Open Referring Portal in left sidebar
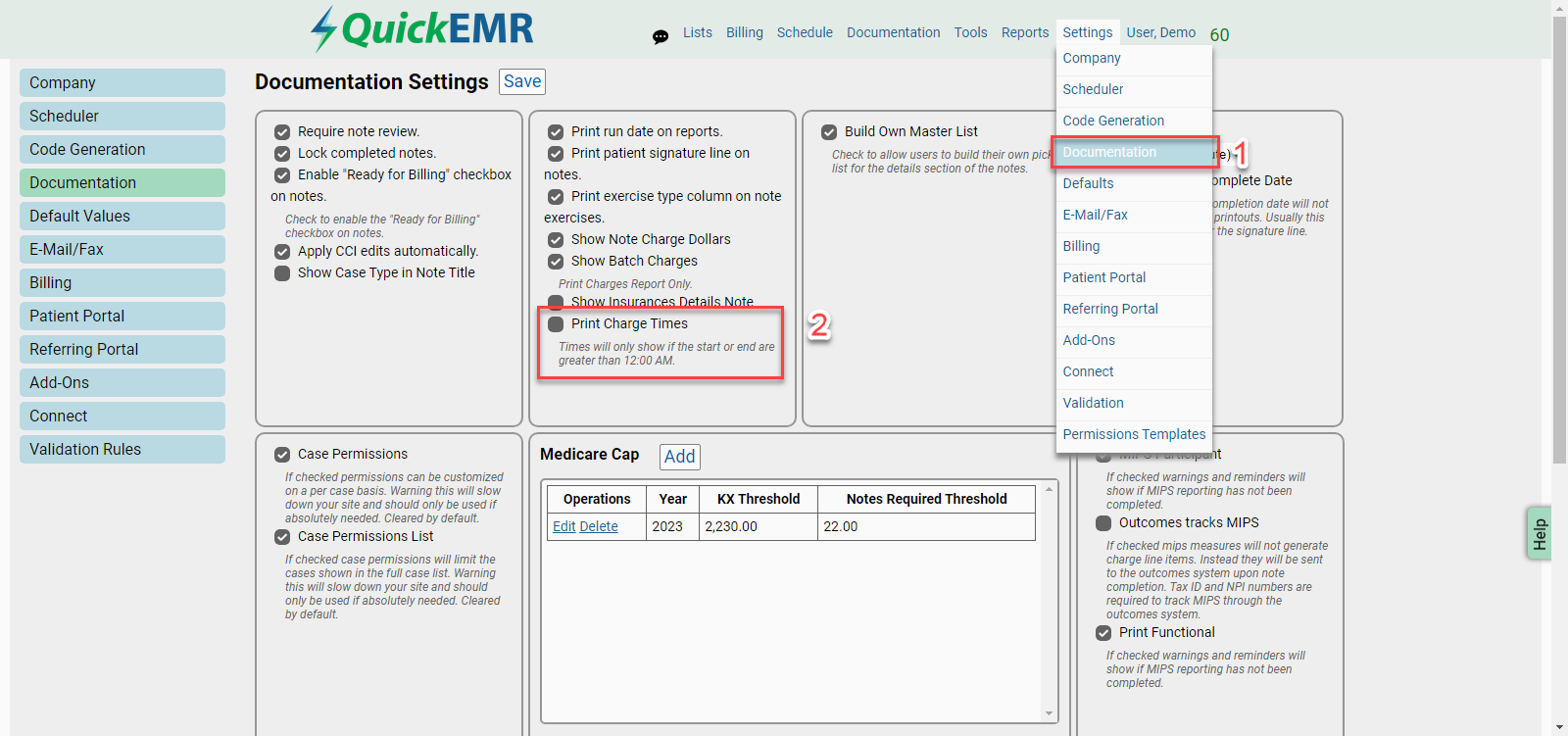The height and width of the screenshot is (736, 1568). pyautogui.click(x=122, y=350)
